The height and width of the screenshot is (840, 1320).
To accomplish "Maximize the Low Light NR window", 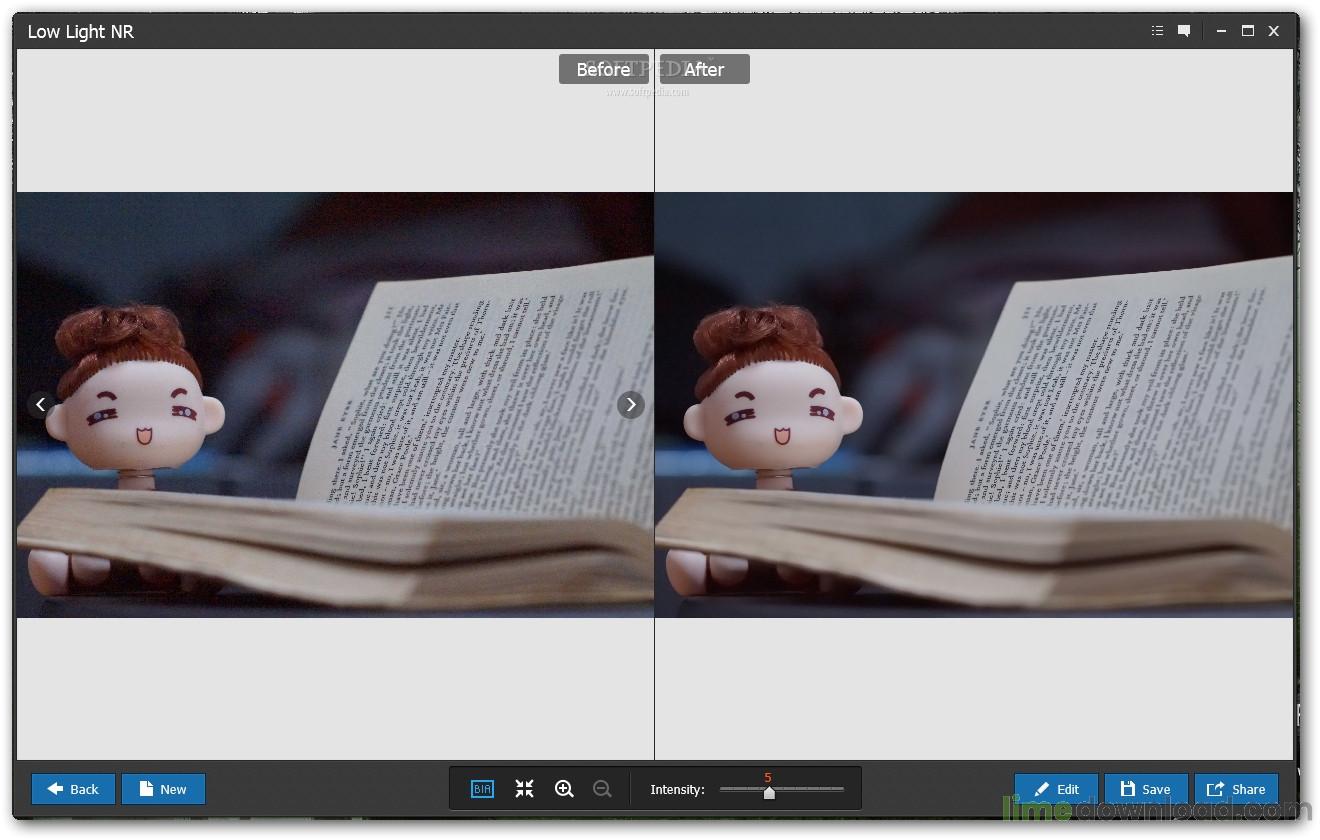I will 1247,31.
